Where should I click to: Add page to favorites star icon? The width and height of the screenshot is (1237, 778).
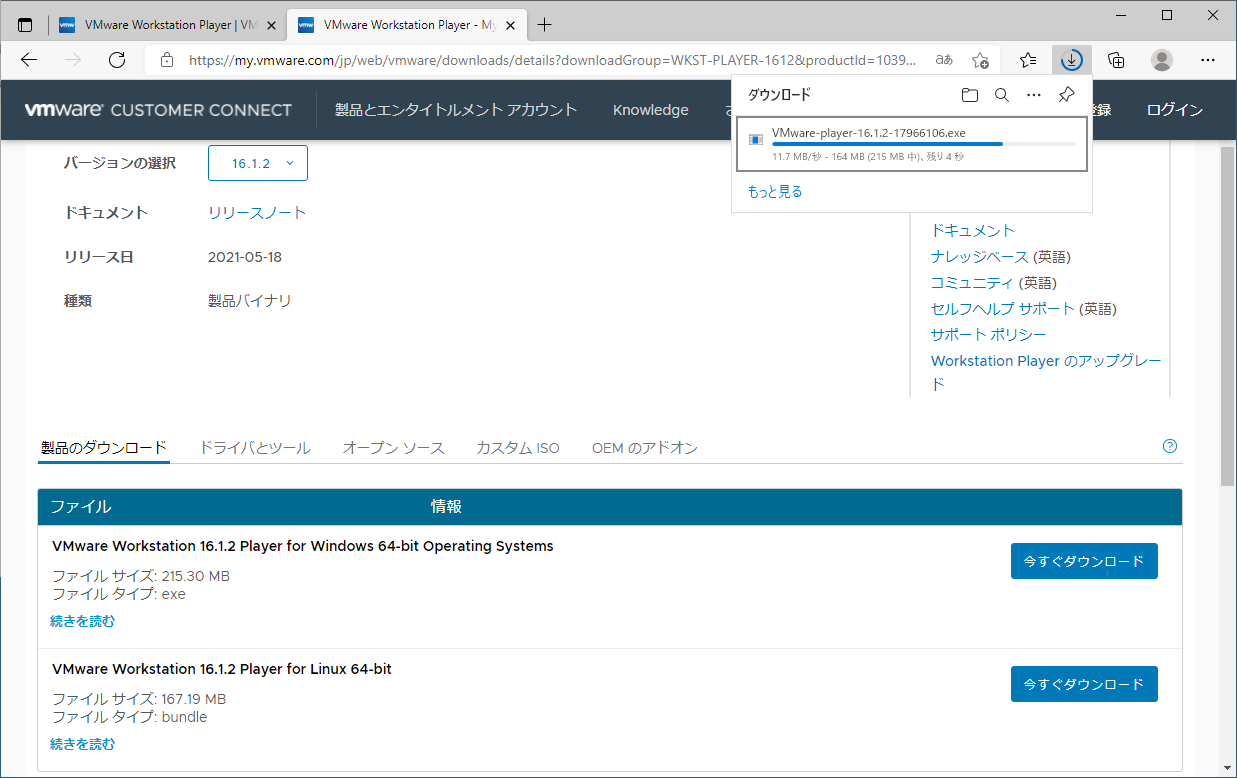click(x=980, y=60)
